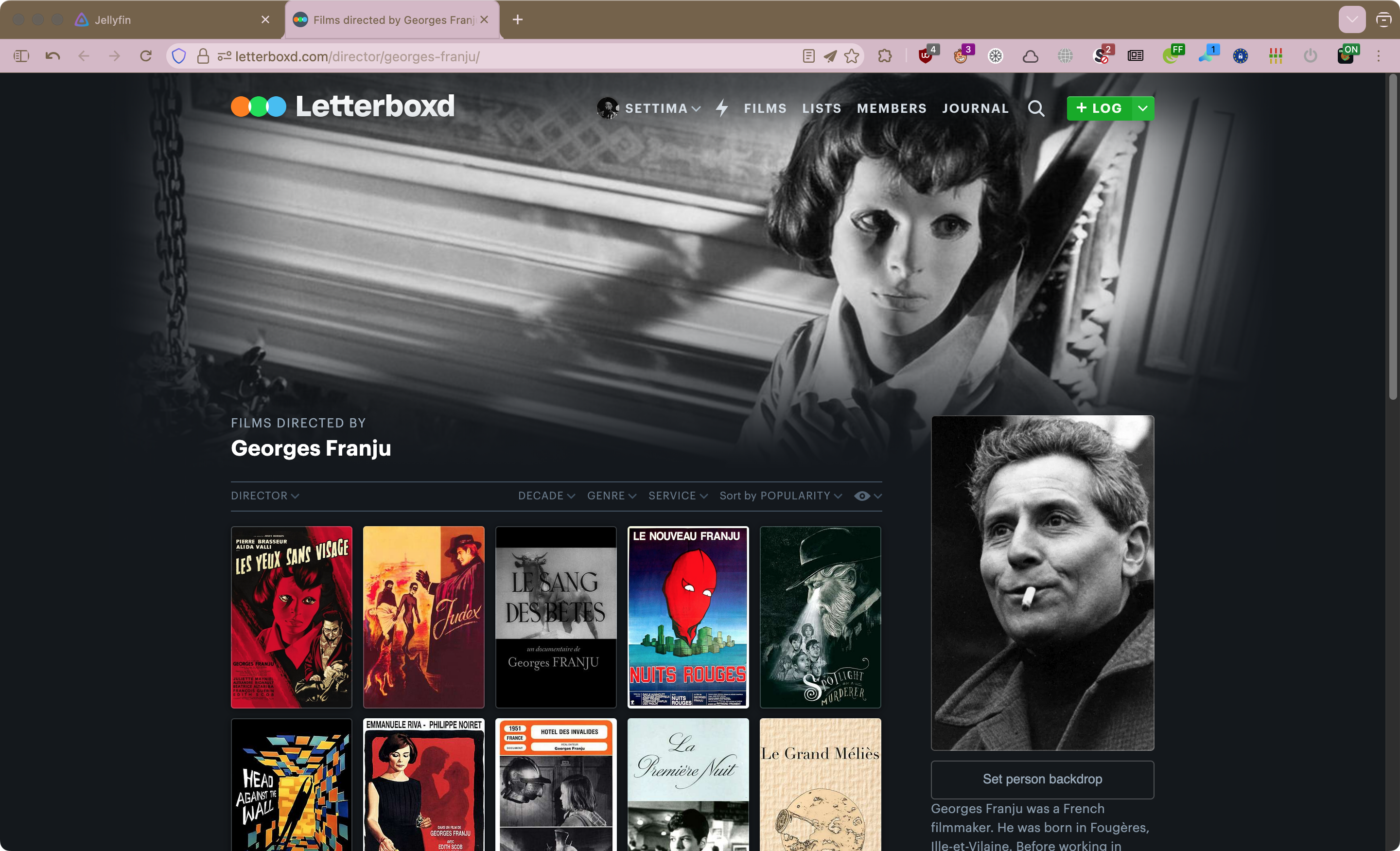Screen dimensions: 1400x851
Task: Expand the DECADE filter dropdown
Action: (546, 496)
